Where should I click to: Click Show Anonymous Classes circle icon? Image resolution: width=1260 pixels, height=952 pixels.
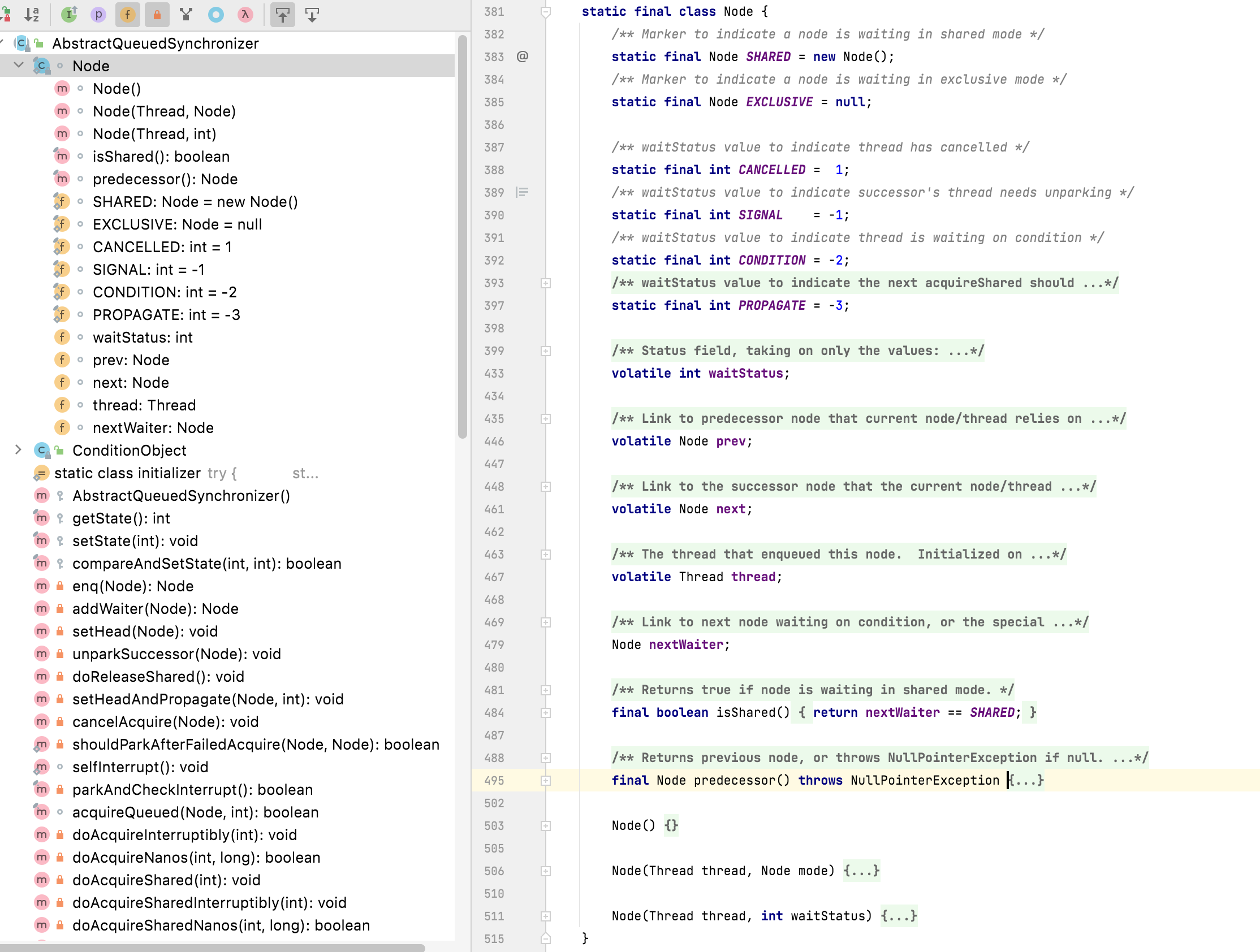(x=216, y=15)
